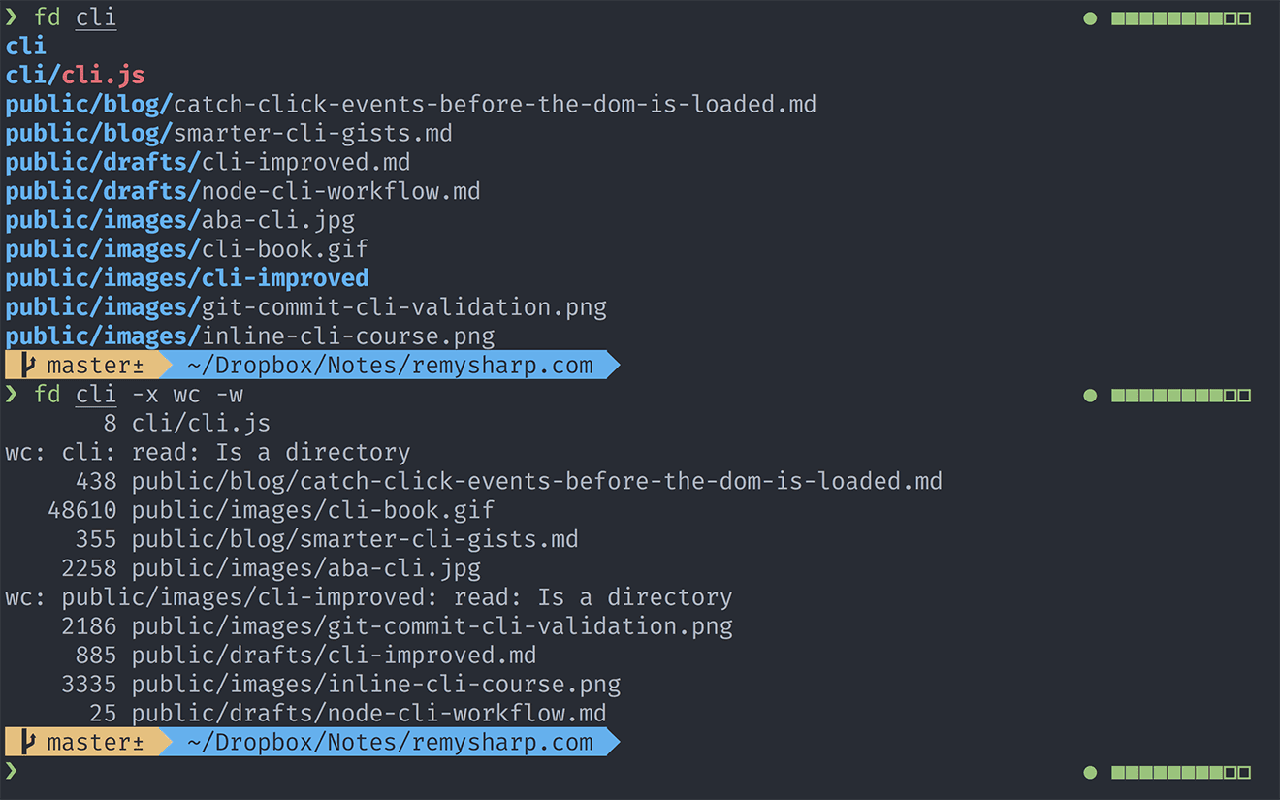Open the red 'cli.js' file in the first listing

click(x=103, y=75)
